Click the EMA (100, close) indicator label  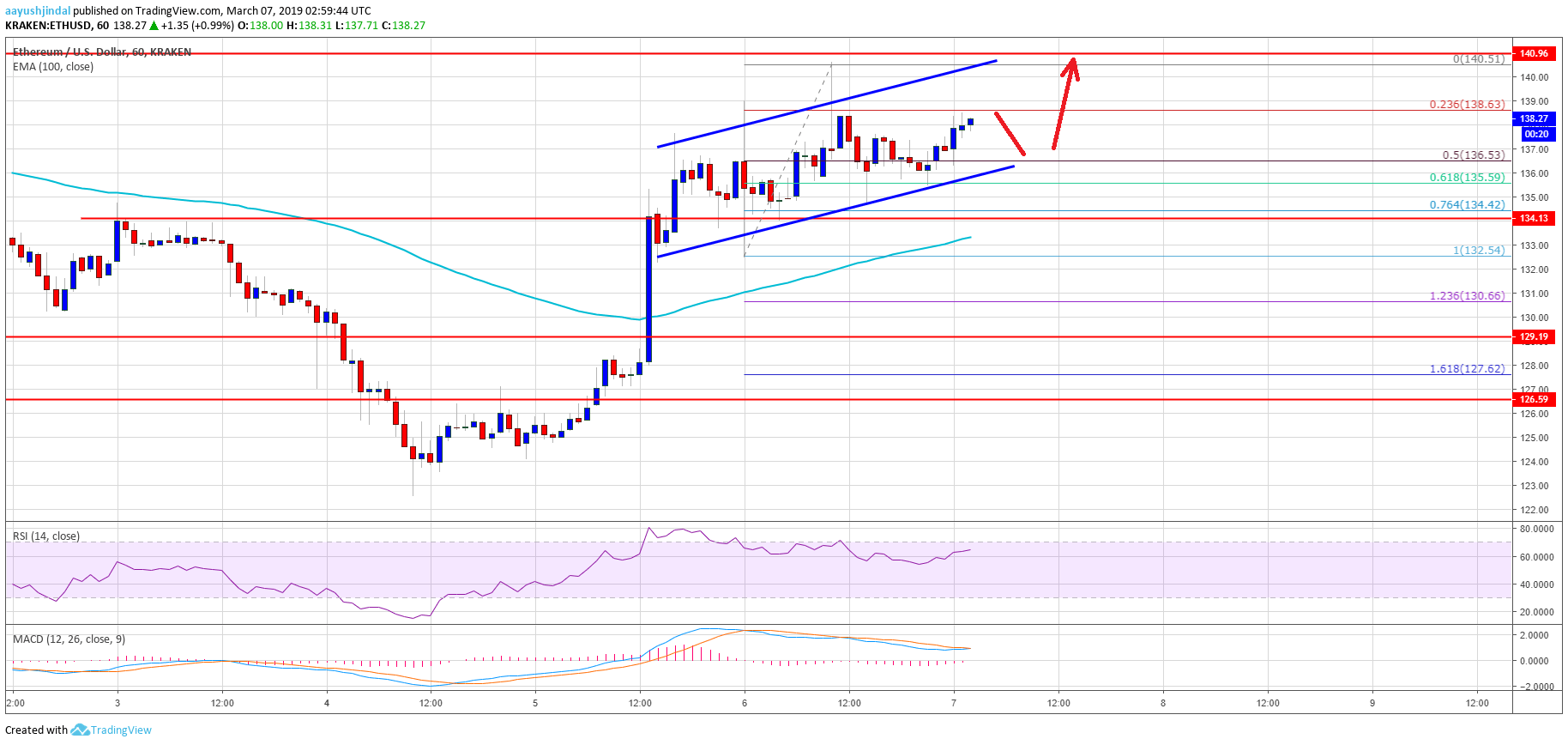point(53,67)
